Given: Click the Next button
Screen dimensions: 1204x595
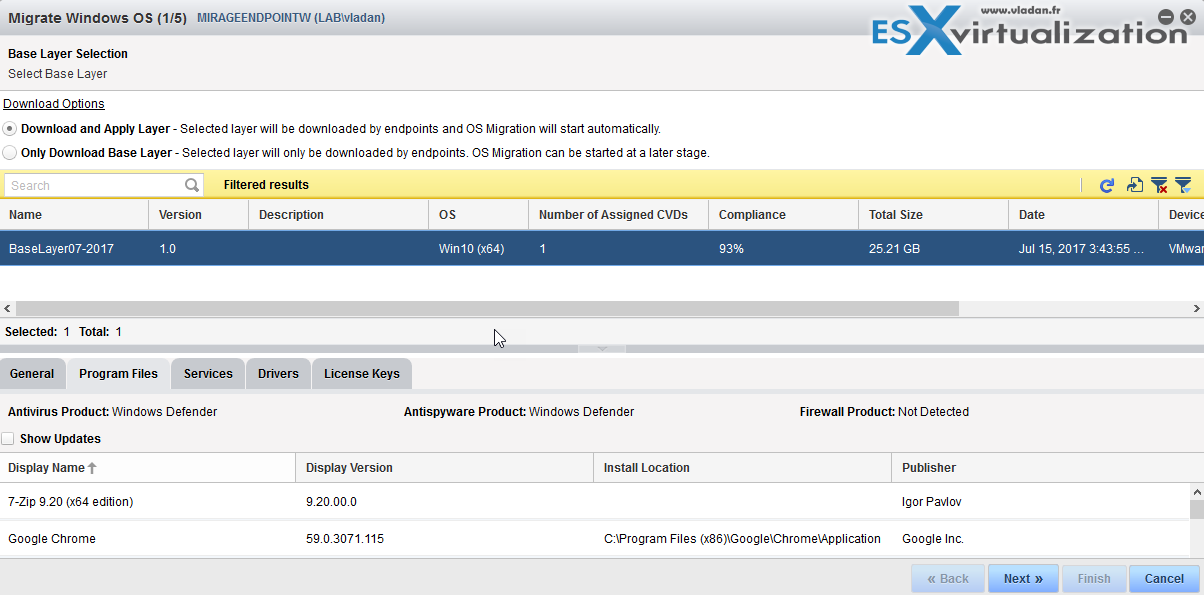Looking at the screenshot, I should [x=1023, y=578].
